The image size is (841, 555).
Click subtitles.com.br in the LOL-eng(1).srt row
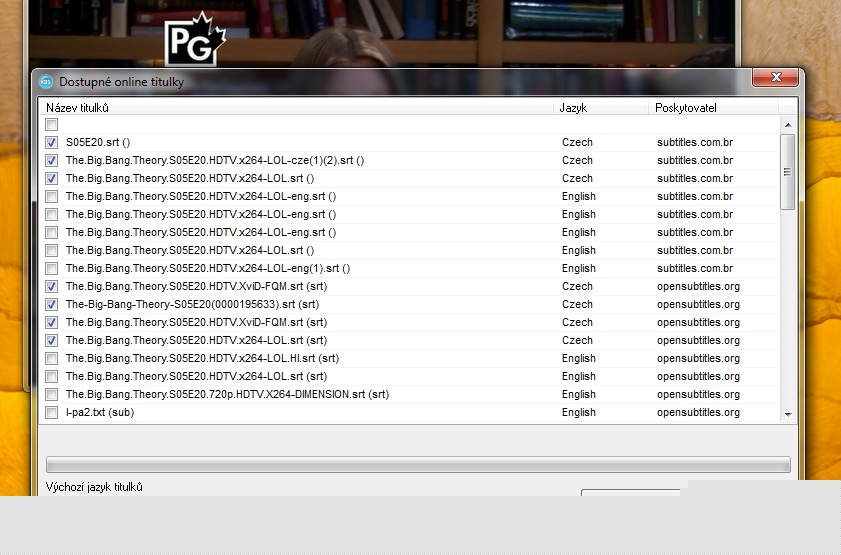click(x=695, y=269)
